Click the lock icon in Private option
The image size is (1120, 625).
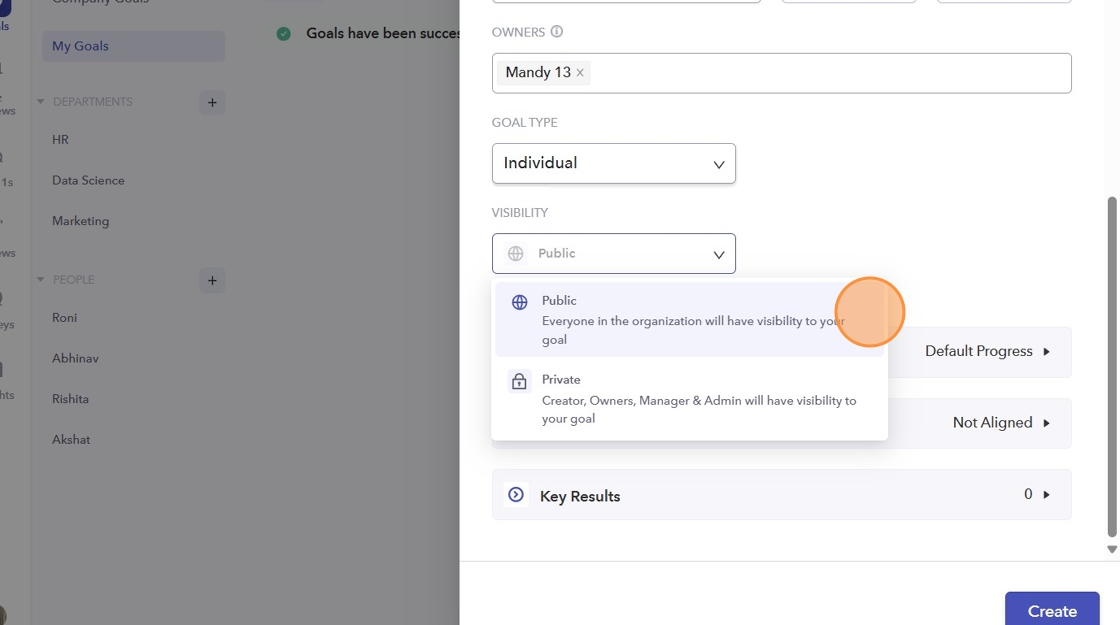point(519,381)
